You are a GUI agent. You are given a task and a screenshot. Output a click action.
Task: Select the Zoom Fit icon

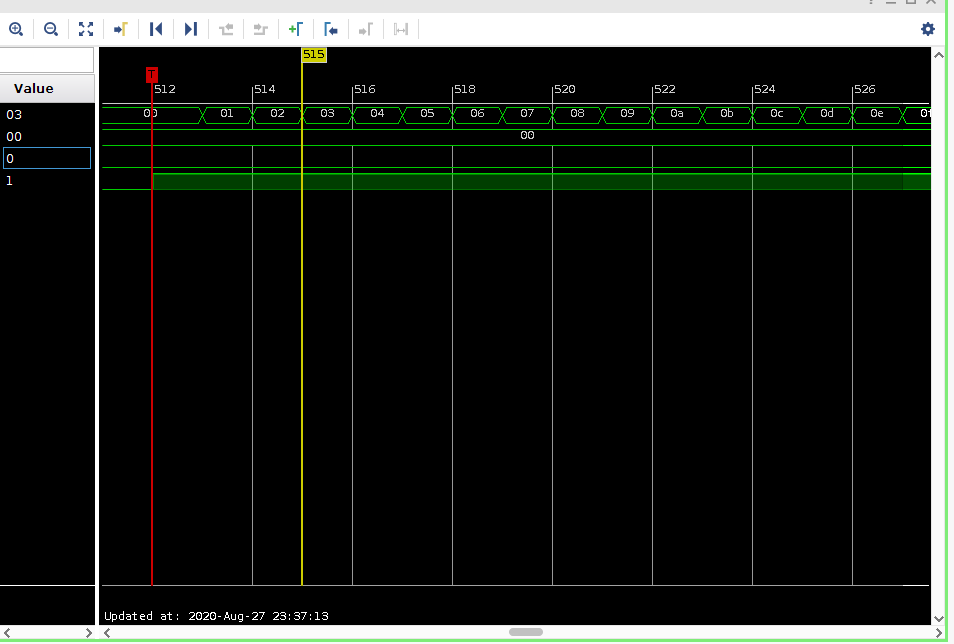86,29
